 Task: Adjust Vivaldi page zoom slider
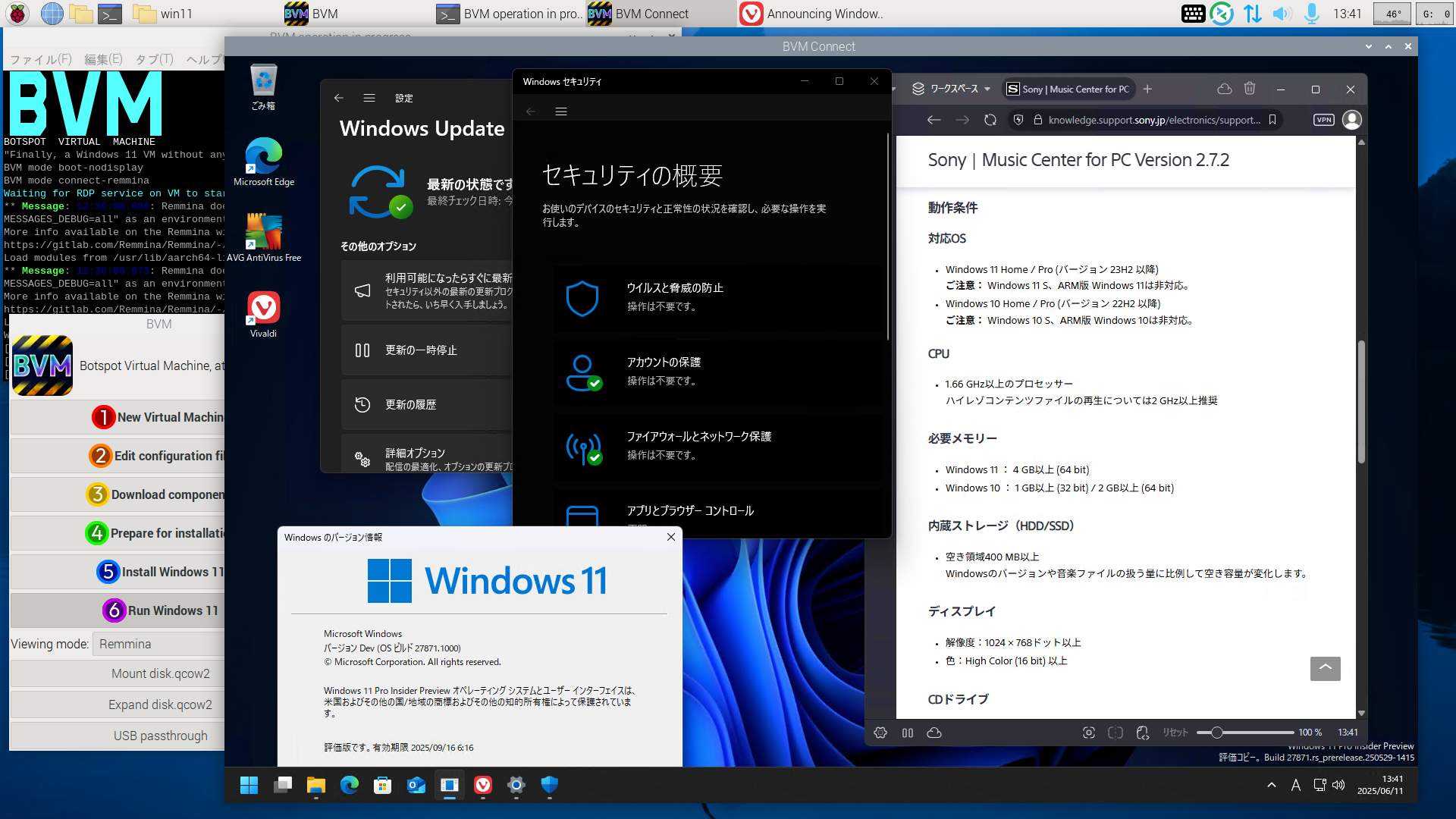pos(1244,733)
